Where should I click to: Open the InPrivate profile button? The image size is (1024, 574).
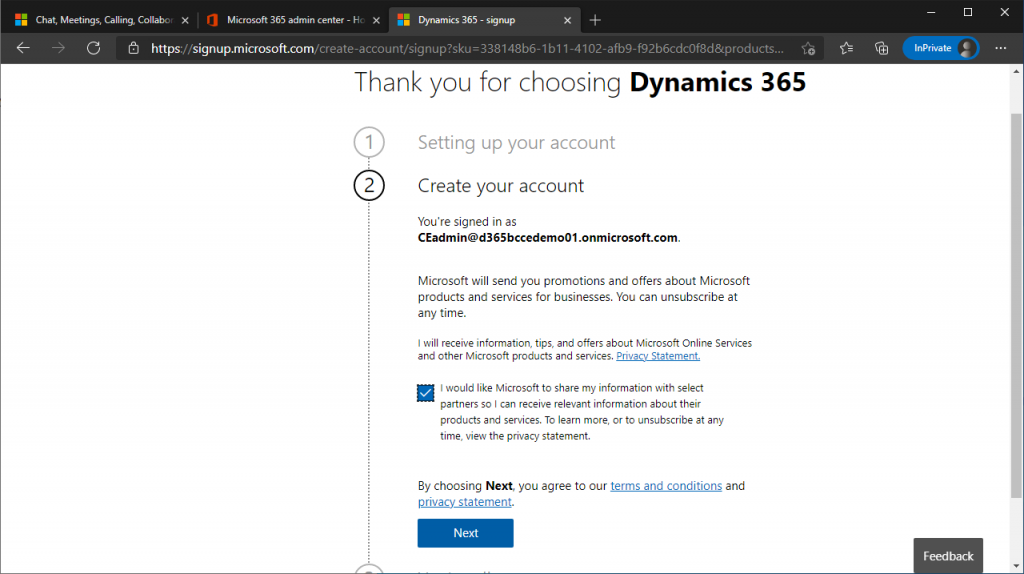pyautogui.click(x=940, y=48)
